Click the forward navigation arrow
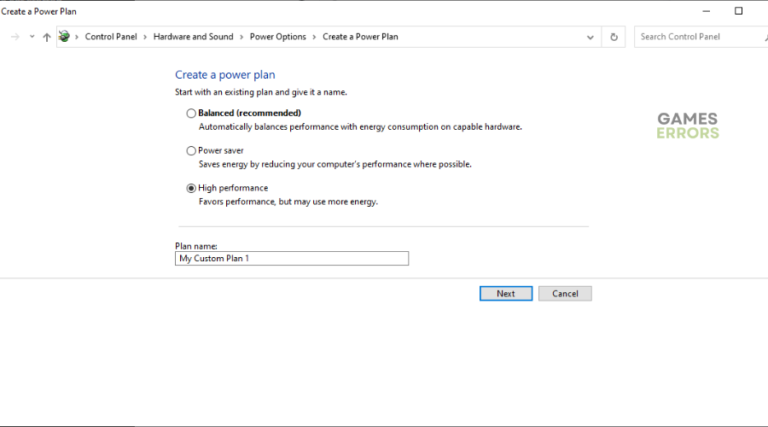The width and height of the screenshot is (768, 427). pyautogui.click(x=14, y=37)
